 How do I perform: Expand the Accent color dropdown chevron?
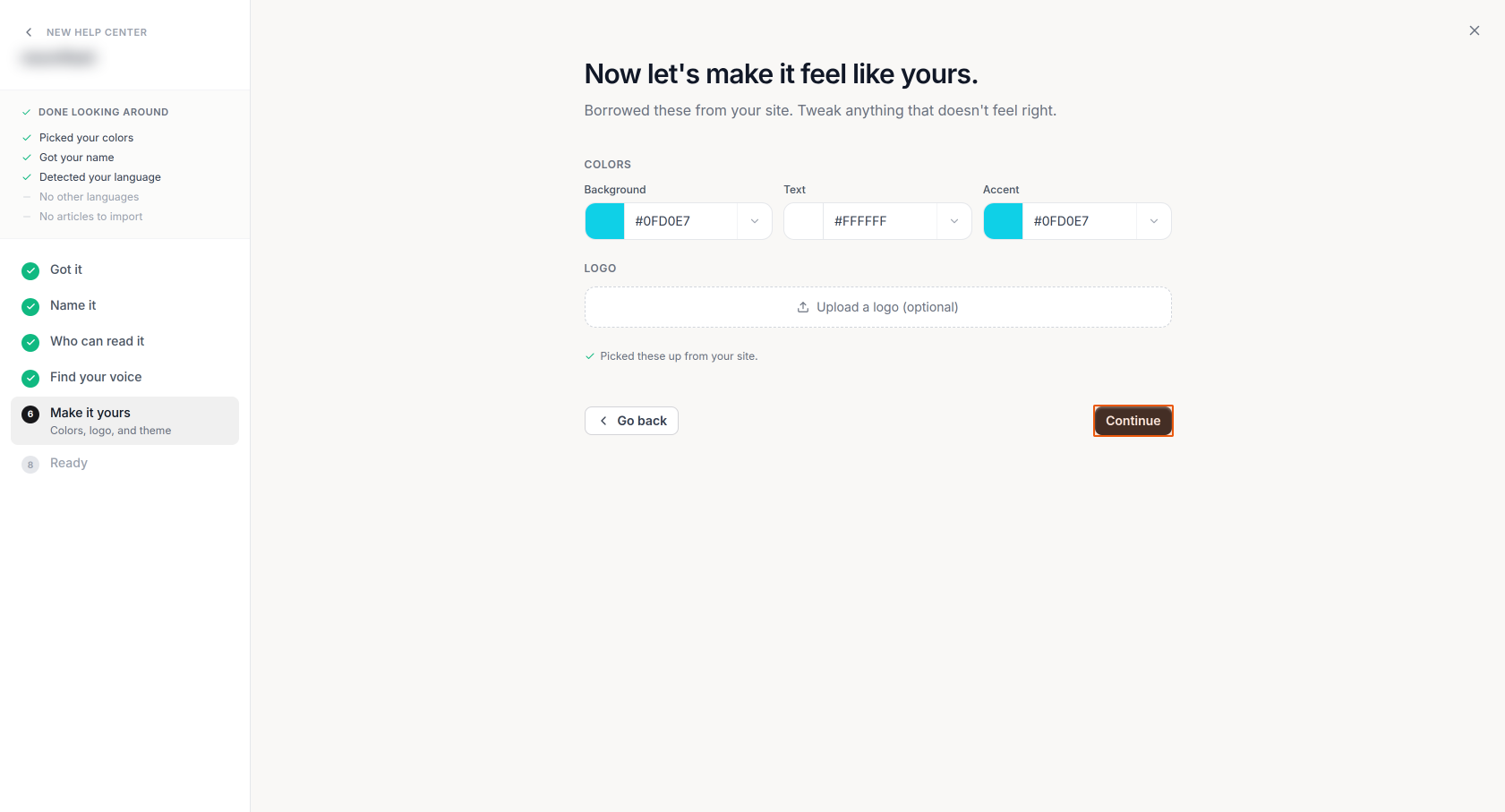(1154, 221)
